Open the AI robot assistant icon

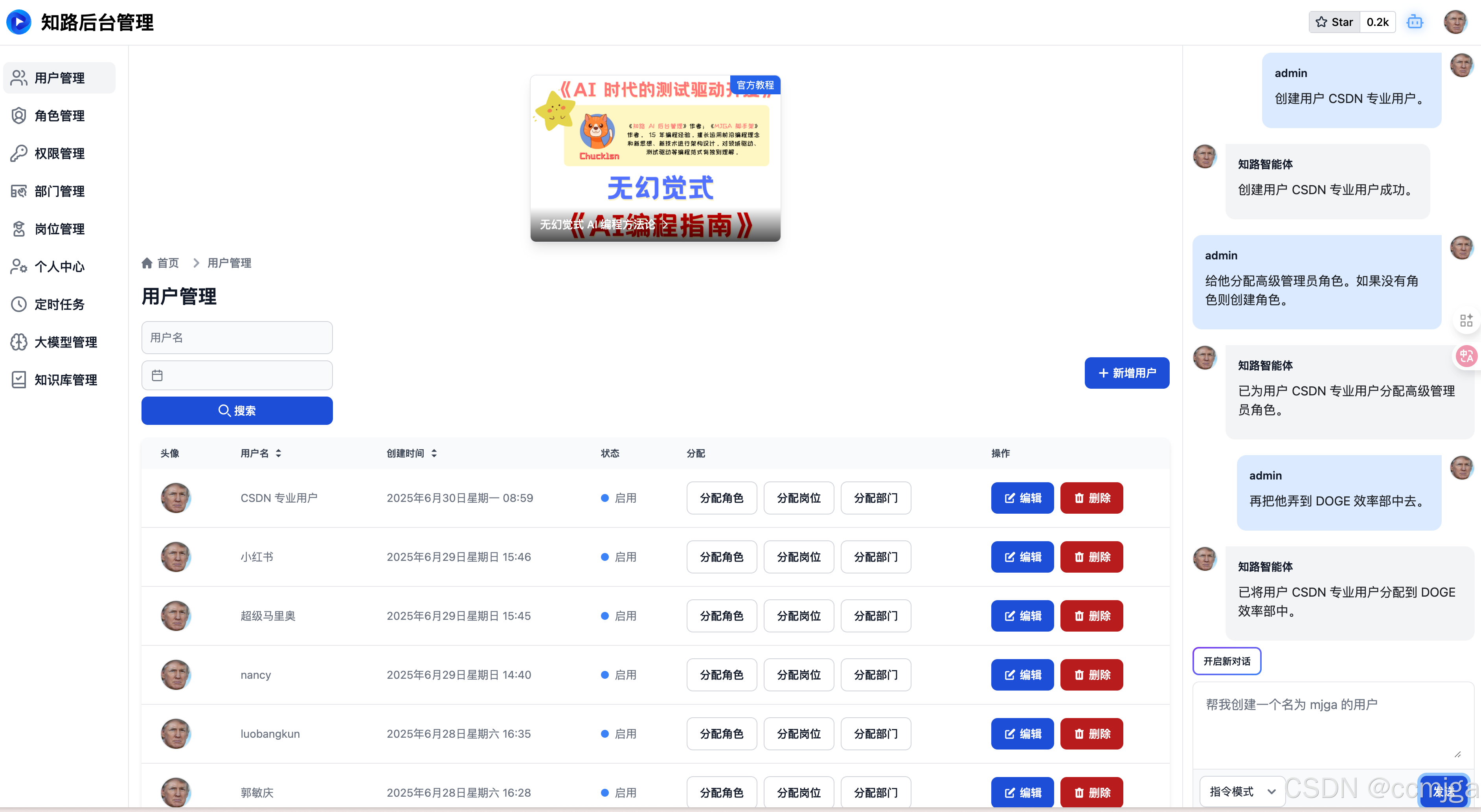pyautogui.click(x=1414, y=22)
